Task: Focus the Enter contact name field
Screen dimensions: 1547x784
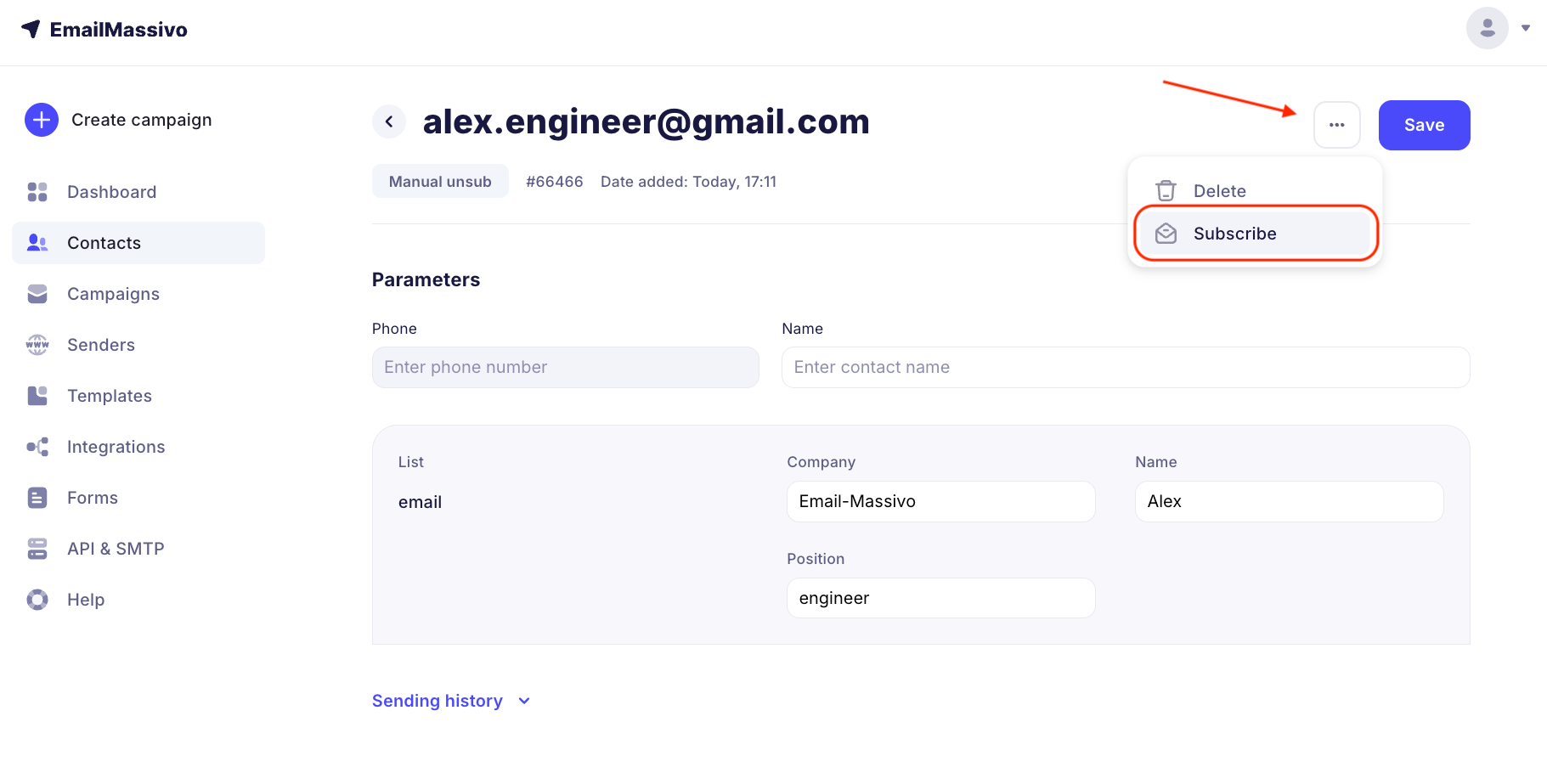Action: (1125, 367)
